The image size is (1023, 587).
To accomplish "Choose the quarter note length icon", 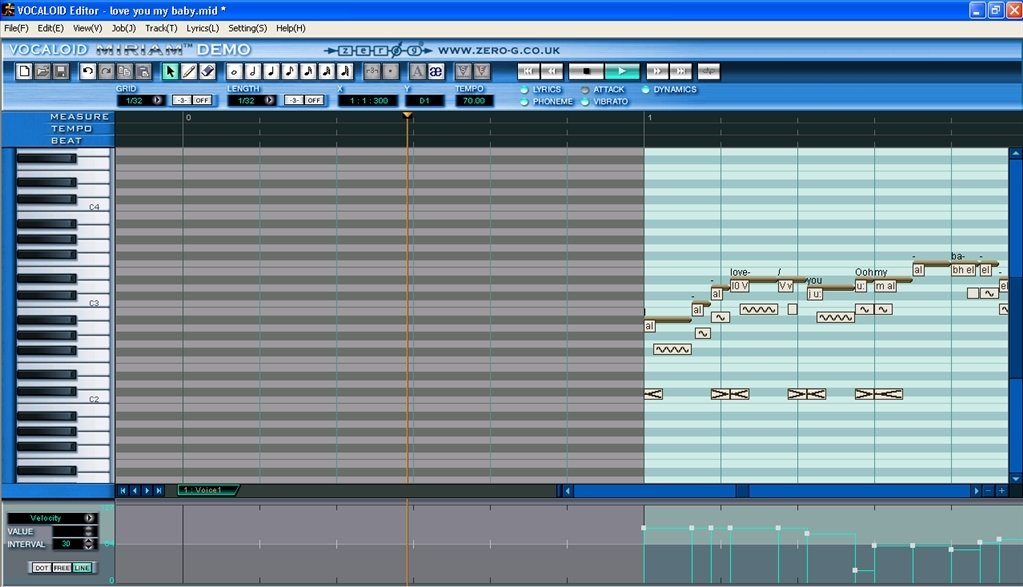I will click(x=271, y=71).
